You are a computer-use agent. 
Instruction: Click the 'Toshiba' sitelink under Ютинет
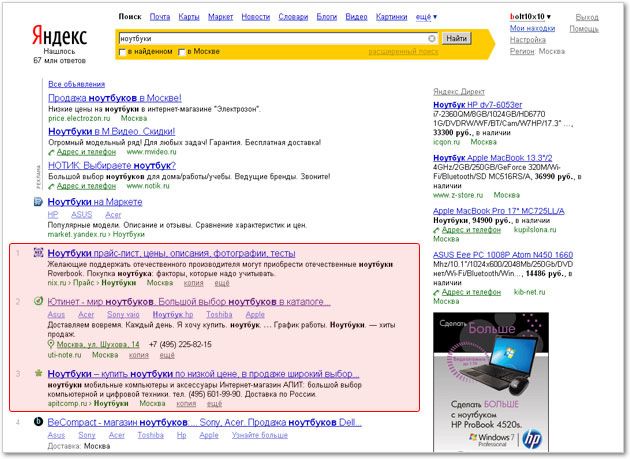pos(219,315)
